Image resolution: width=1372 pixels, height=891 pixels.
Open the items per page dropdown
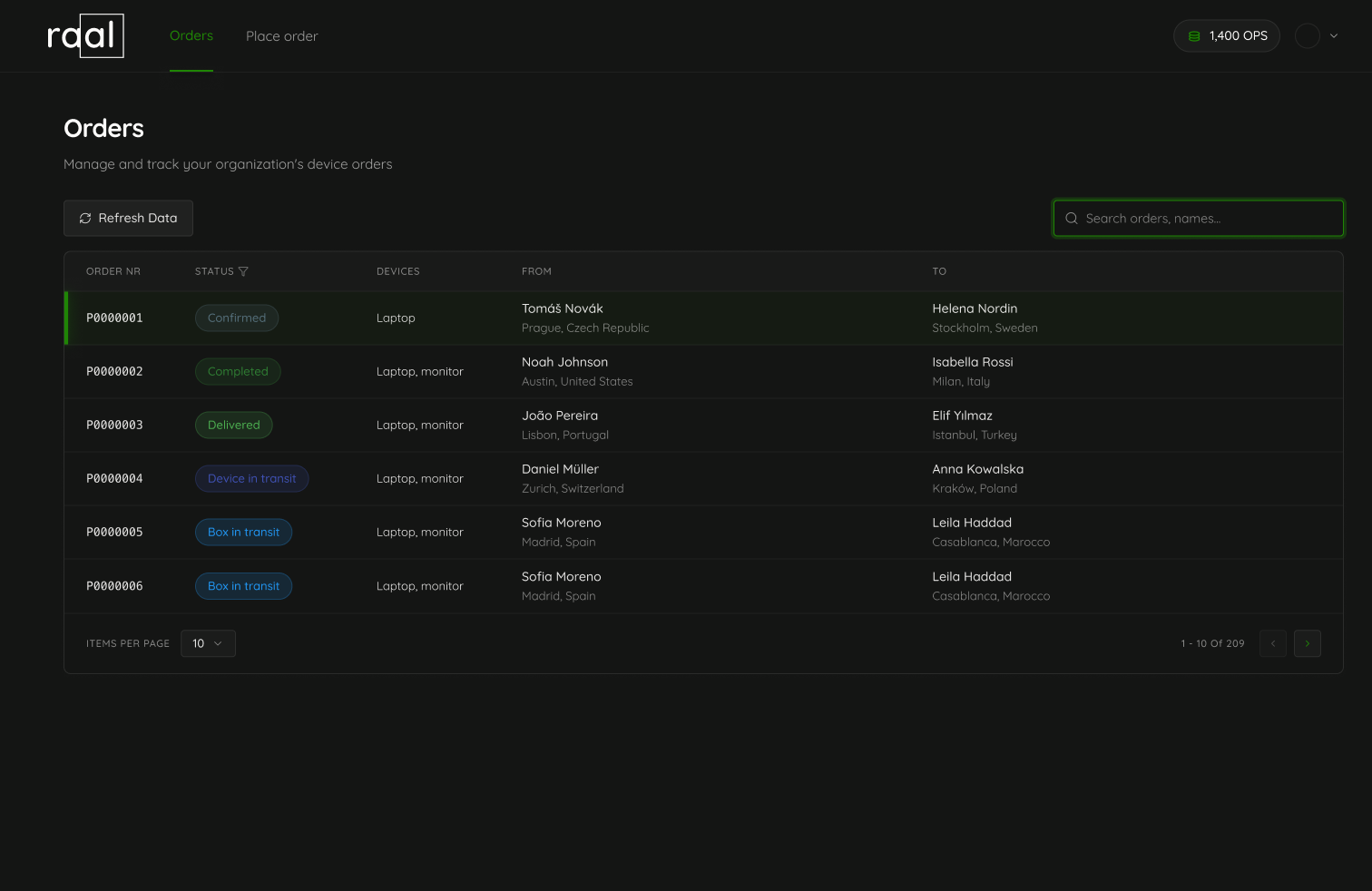tap(208, 643)
